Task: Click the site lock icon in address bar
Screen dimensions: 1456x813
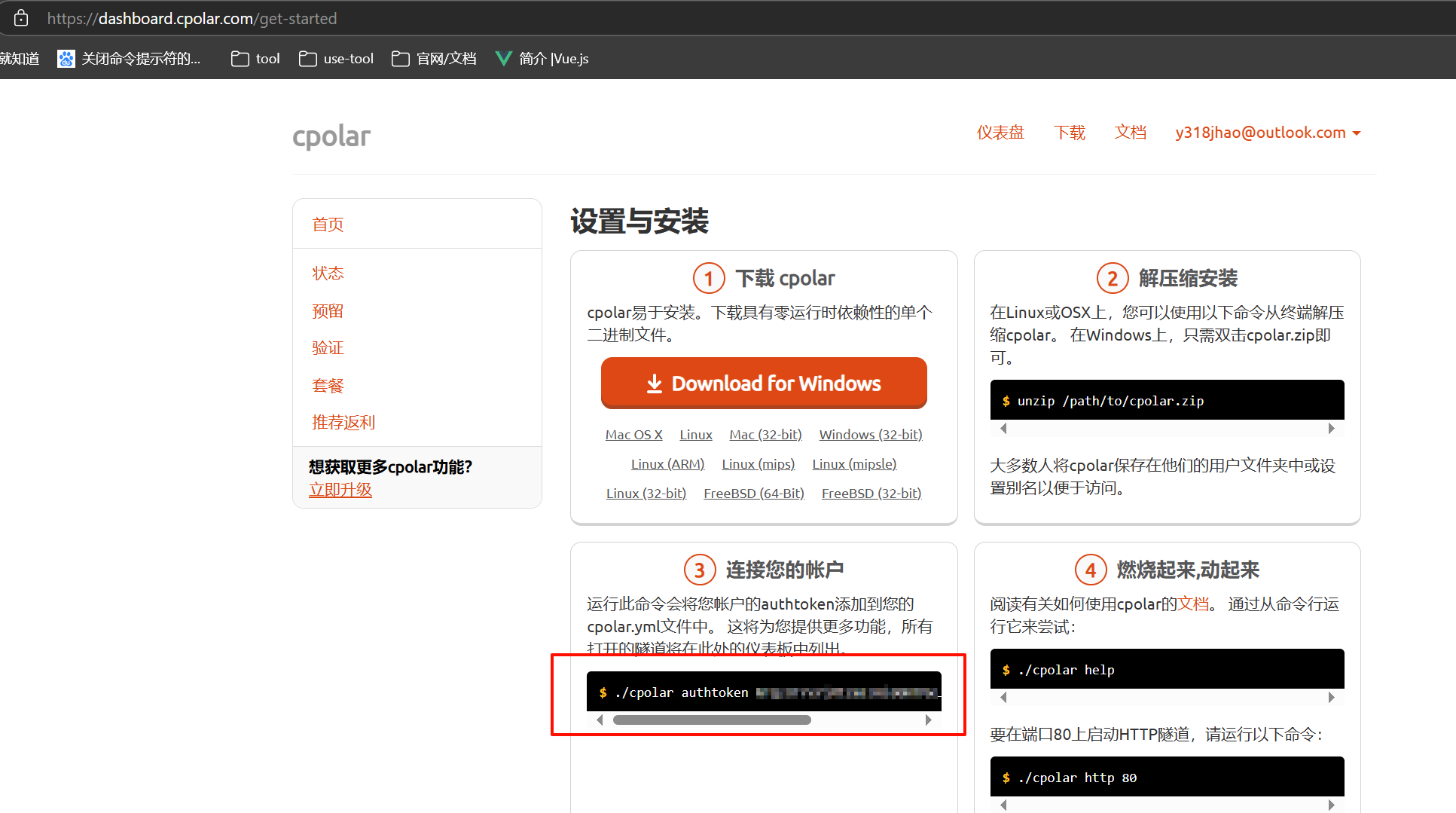Action: click(21, 18)
